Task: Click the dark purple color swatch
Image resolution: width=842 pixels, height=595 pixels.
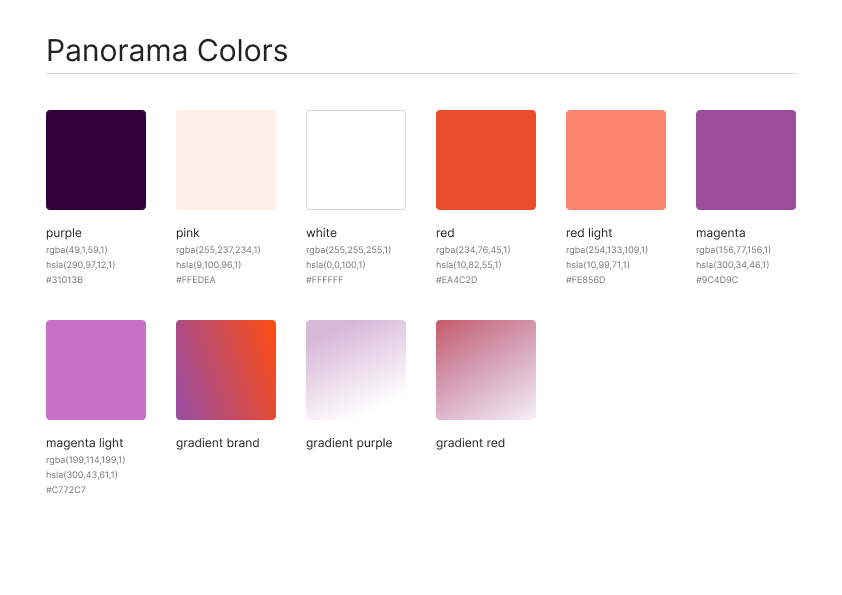Action: coord(96,160)
